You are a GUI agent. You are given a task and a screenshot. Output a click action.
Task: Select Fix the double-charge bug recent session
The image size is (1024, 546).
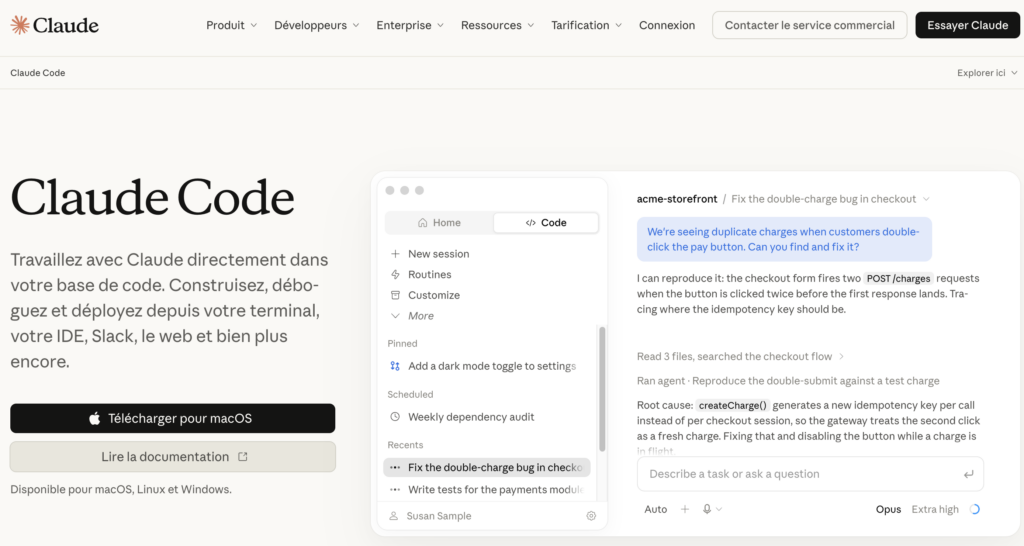487,468
